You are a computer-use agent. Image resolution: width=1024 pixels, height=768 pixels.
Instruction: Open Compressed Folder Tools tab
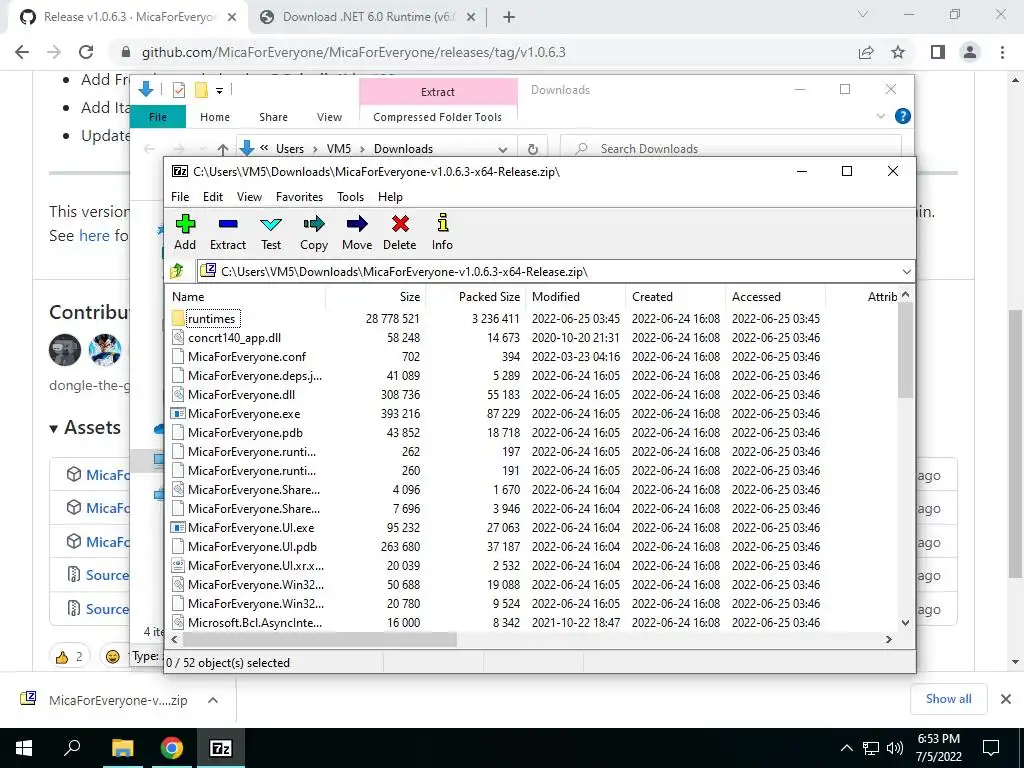tap(438, 117)
